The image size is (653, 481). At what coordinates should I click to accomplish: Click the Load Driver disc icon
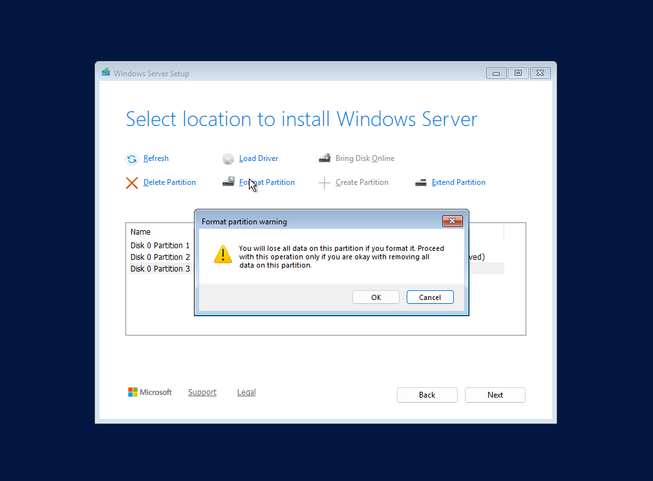click(x=228, y=159)
